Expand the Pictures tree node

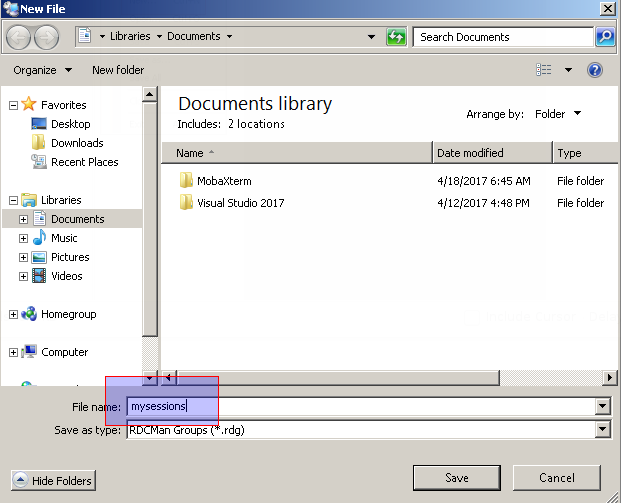[23, 257]
